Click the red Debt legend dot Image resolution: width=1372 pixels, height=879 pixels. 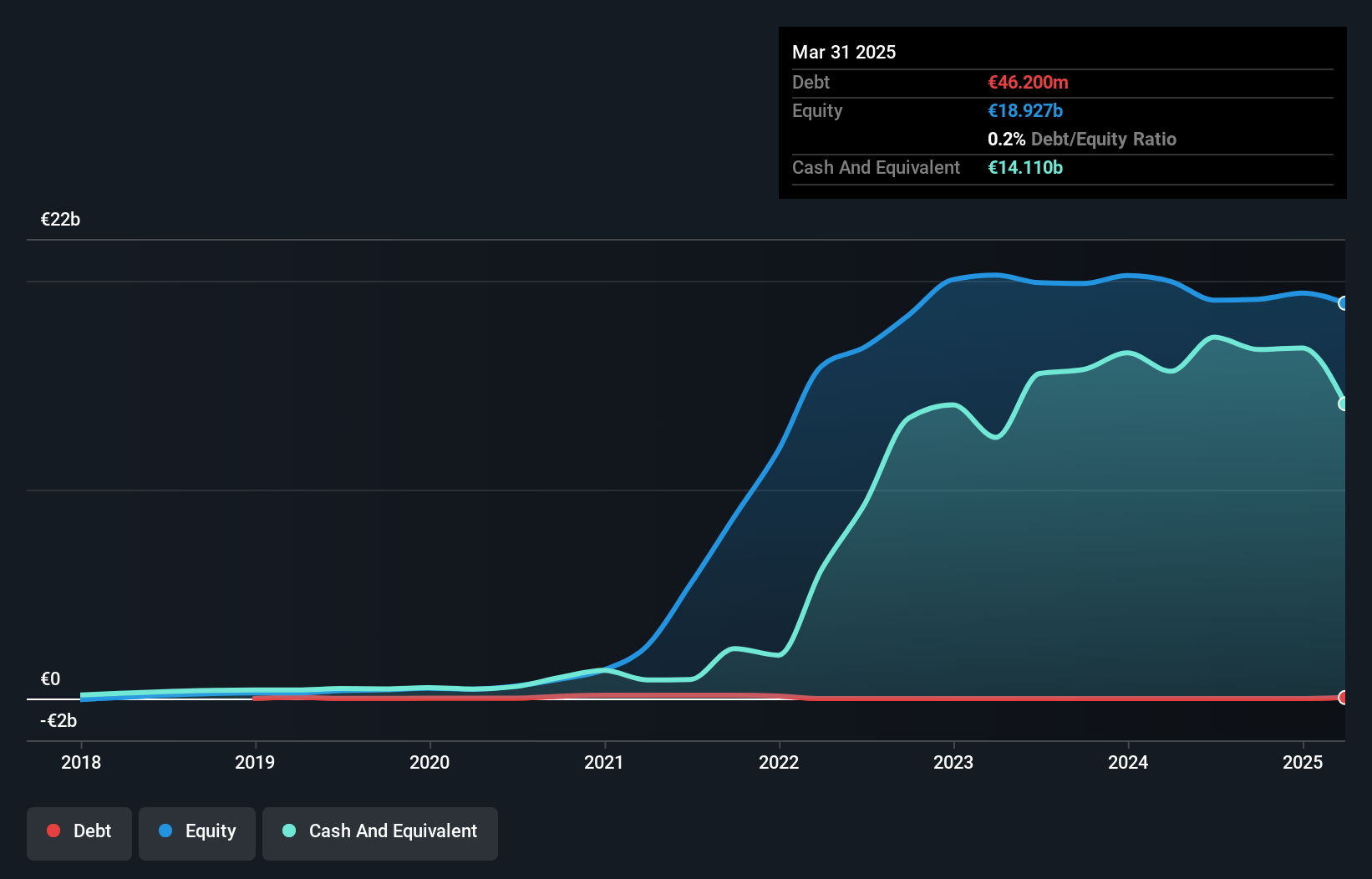pyautogui.click(x=53, y=831)
